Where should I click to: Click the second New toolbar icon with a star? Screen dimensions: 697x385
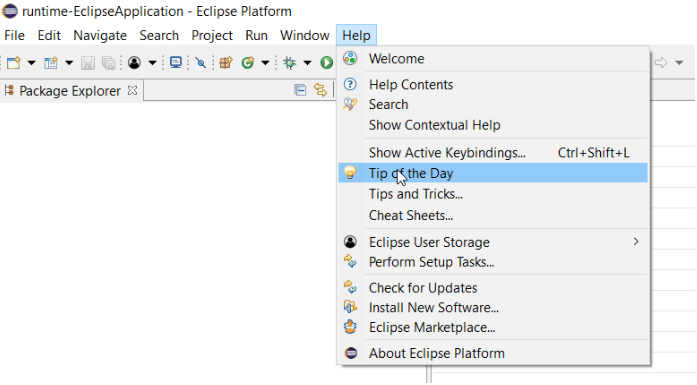point(51,63)
